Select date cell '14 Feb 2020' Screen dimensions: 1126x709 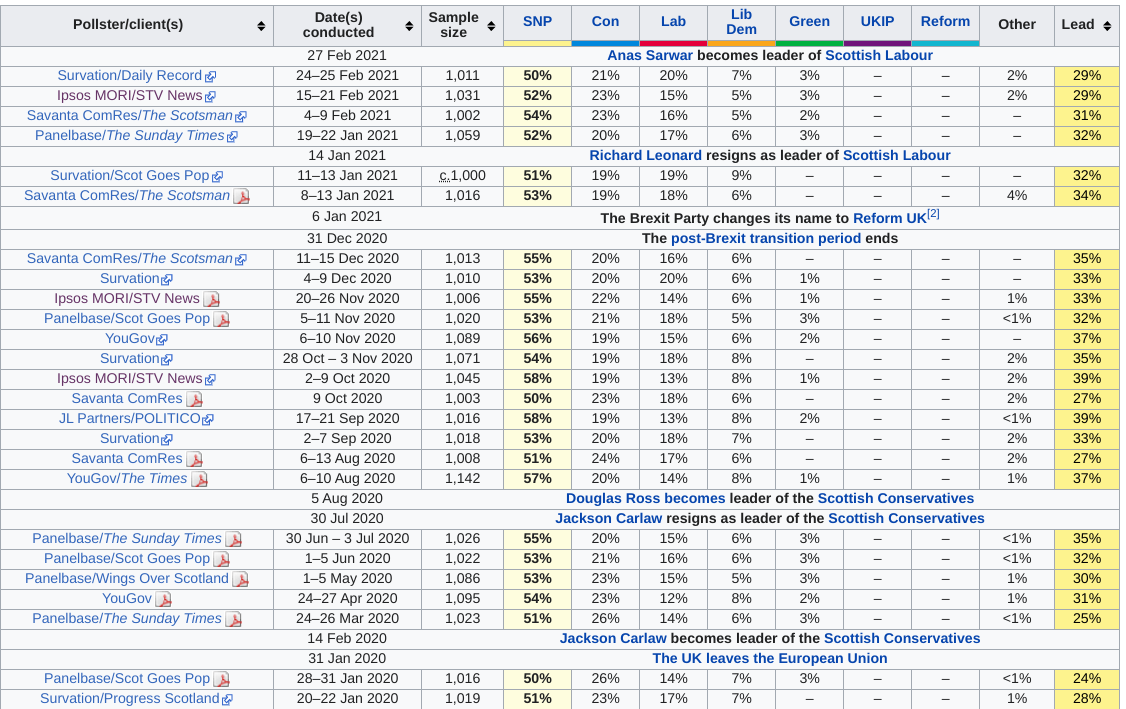347,639
